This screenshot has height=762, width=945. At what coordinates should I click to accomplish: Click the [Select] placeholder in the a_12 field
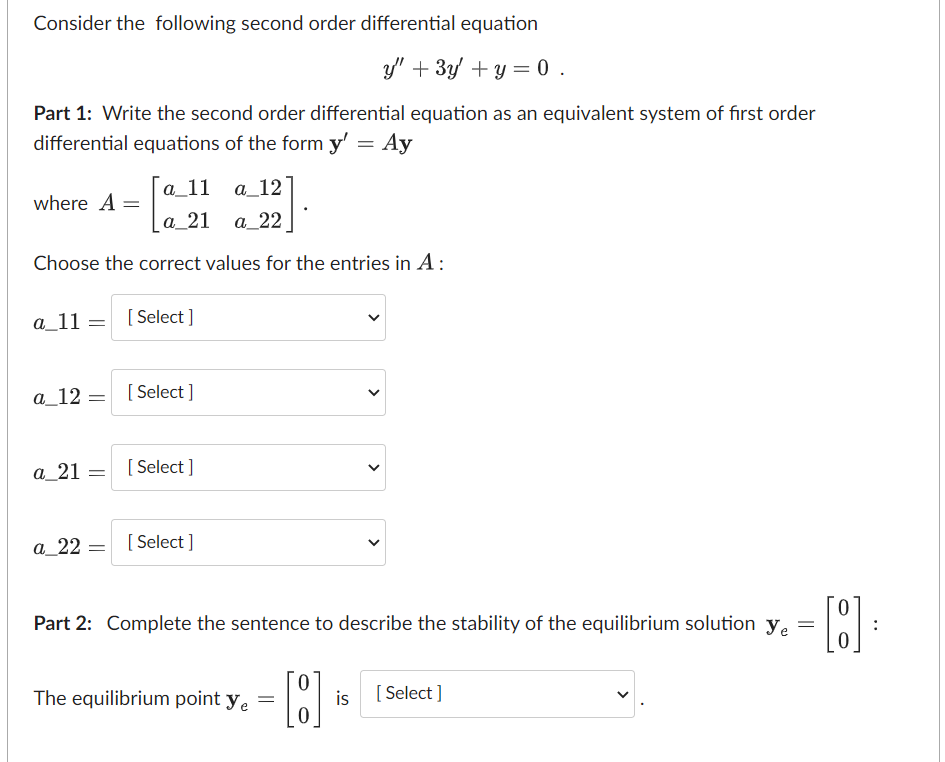(159, 392)
